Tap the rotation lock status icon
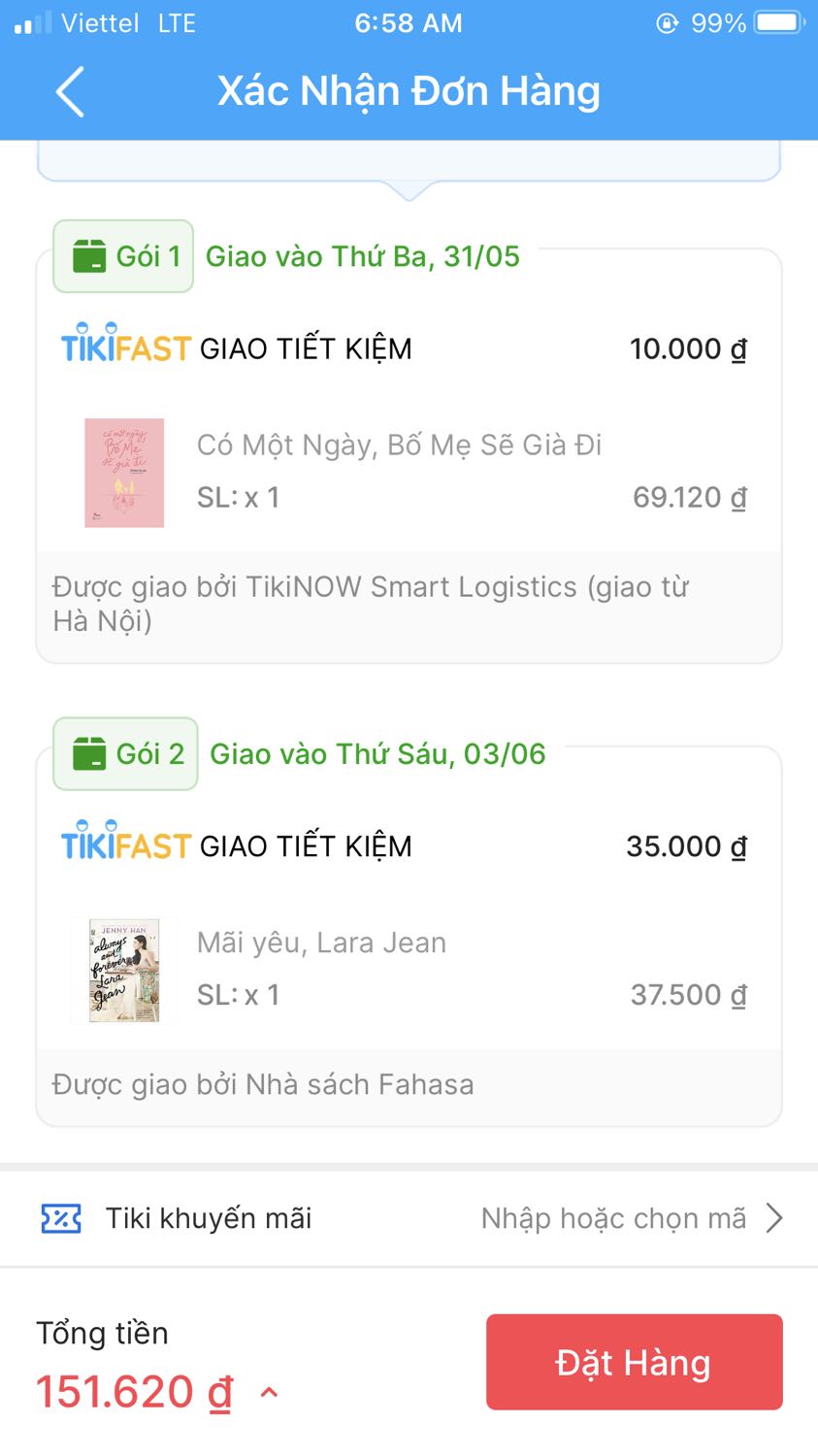 click(668, 22)
